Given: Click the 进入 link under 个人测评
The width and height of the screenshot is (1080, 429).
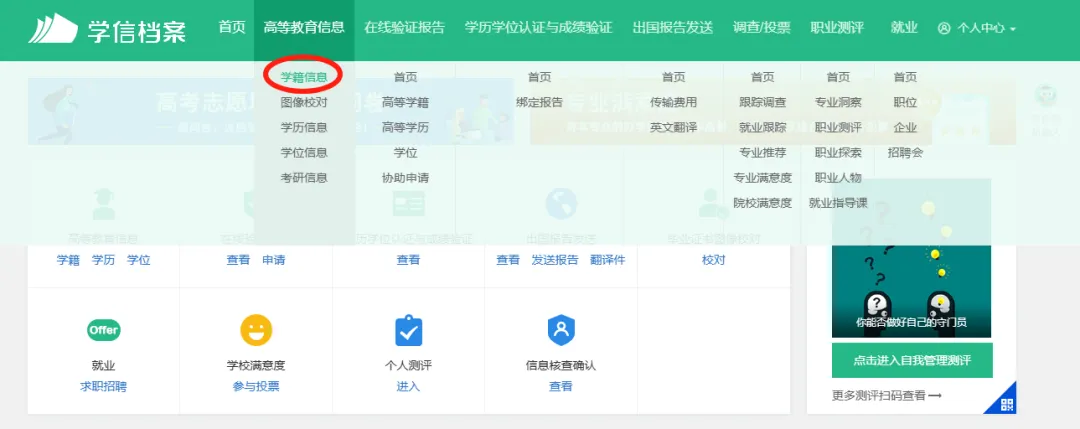Looking at the screenshot, I should [408, 386].
